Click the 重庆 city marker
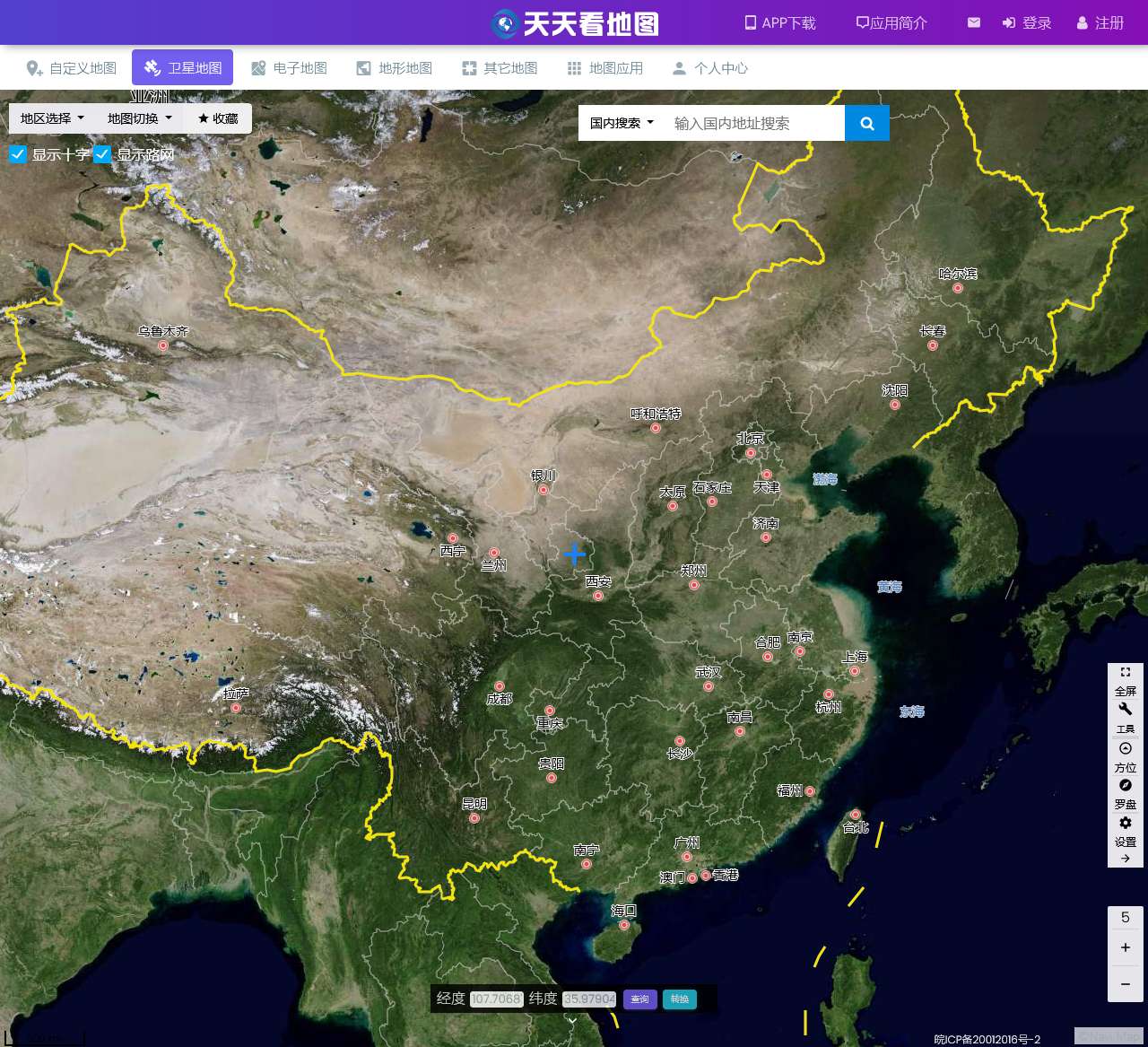This screenshot has width=1148, height=1047. click(550, 711)
